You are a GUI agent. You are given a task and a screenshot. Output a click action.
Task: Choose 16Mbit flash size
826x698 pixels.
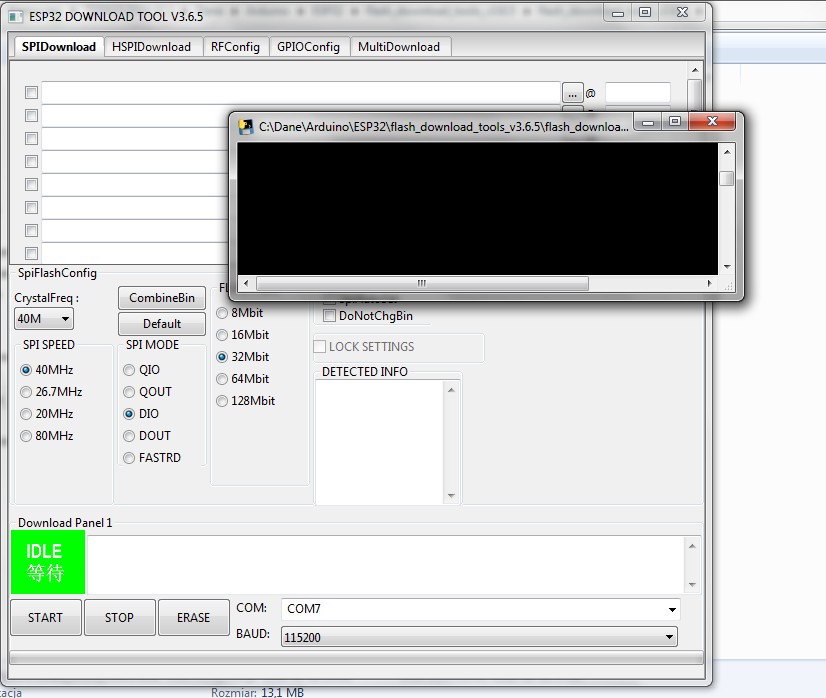coord(243,335)
